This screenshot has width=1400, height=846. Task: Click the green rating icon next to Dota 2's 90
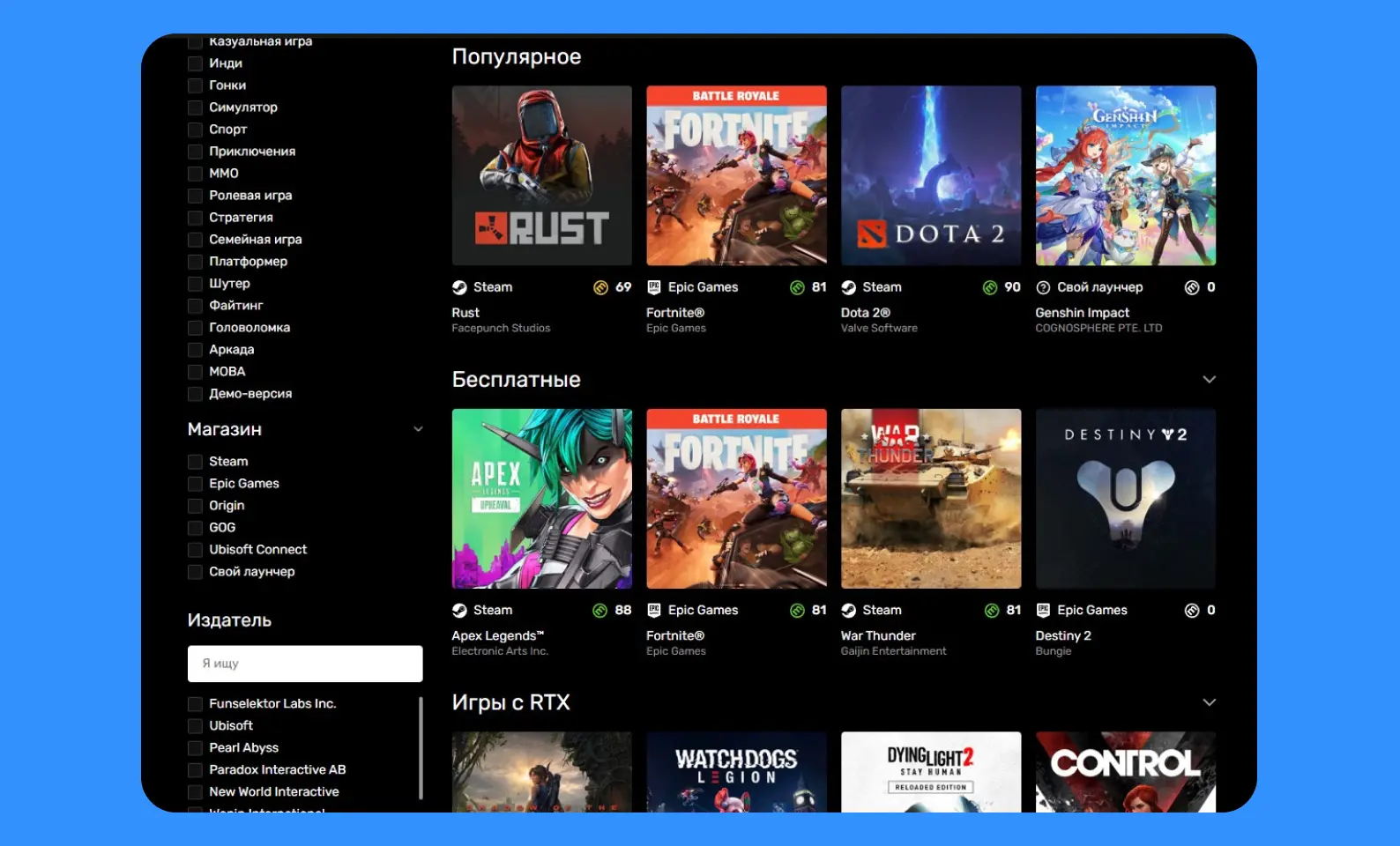990,287
